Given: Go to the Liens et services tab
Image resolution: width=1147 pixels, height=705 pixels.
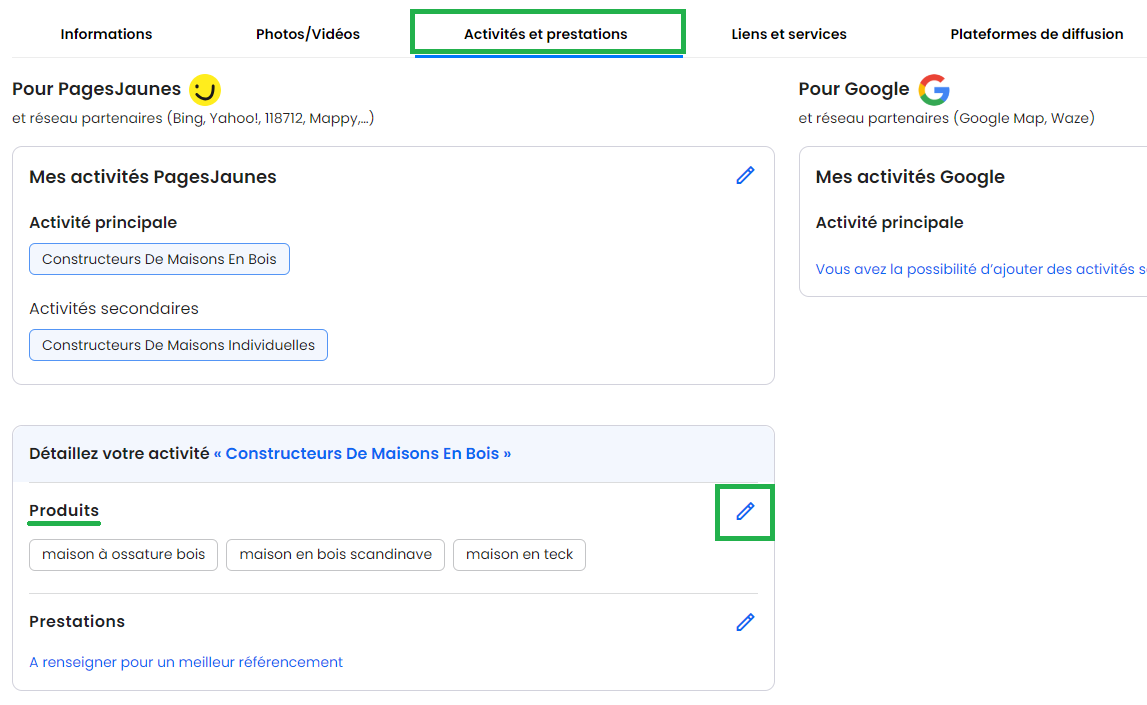Looking at the screenshot, I should (x=789, y=34).
